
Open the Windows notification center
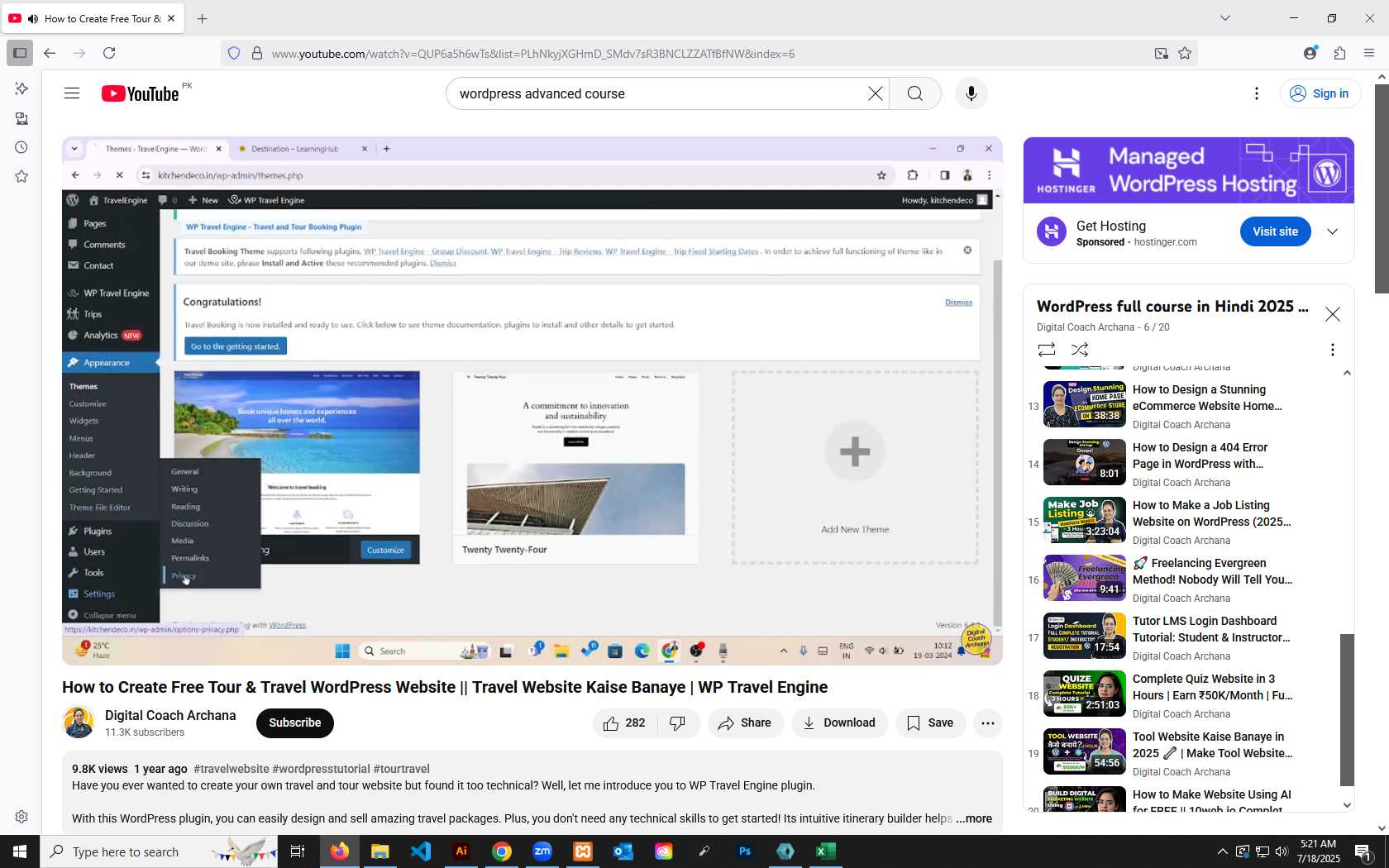tap(1363, 851)
